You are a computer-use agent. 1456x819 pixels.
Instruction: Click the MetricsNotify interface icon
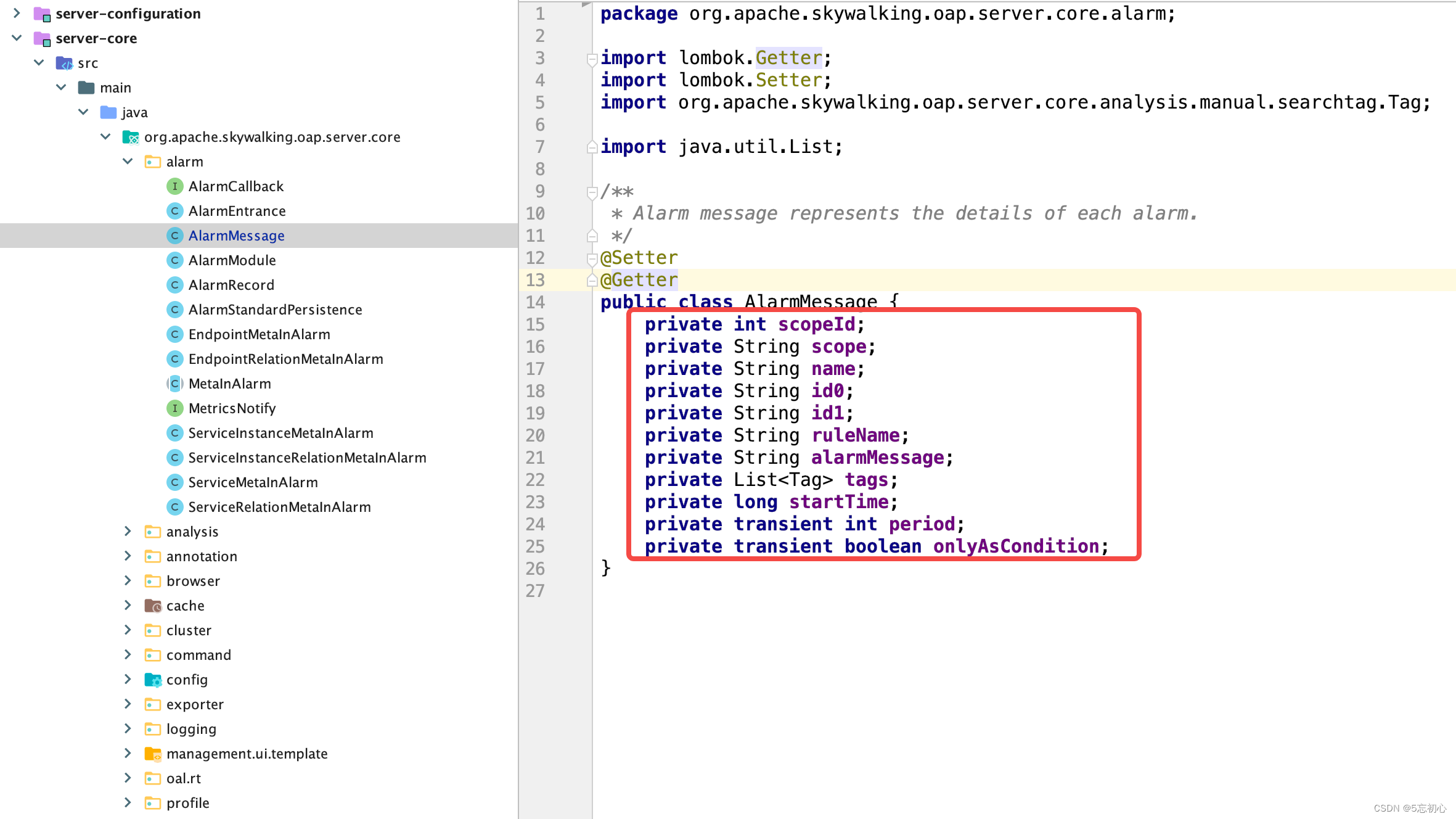click(x=176, y=407)
